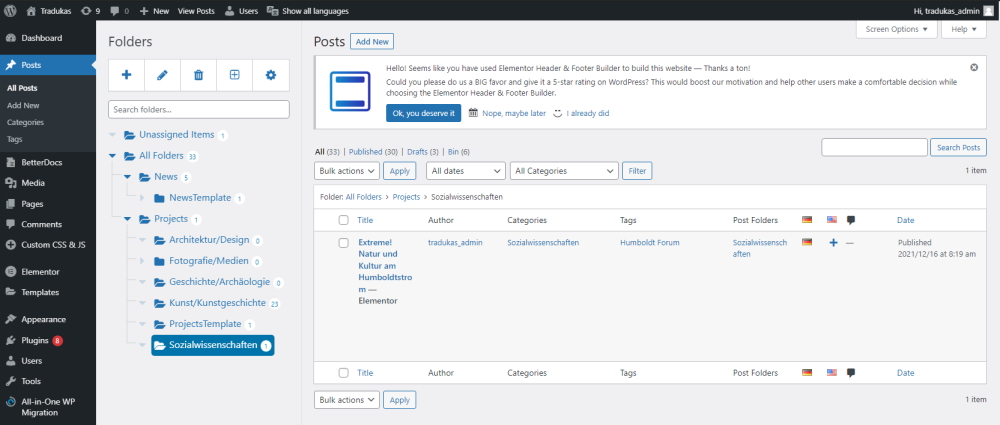Filter posts by Drafts (3)
Viewport: 1000px width, 425px height.
tap(423, 152)
